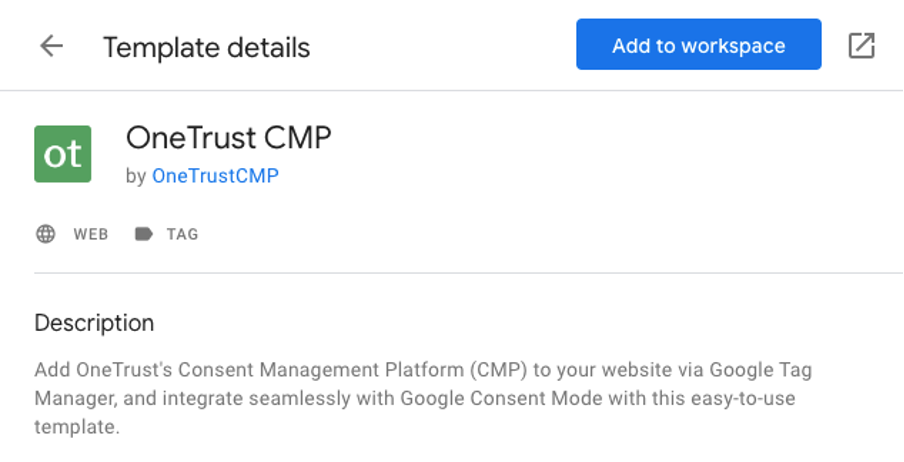Screen dimensions: 904x462
Task: Click the globe icon beside WEB
Action: [x=45, y=234]
